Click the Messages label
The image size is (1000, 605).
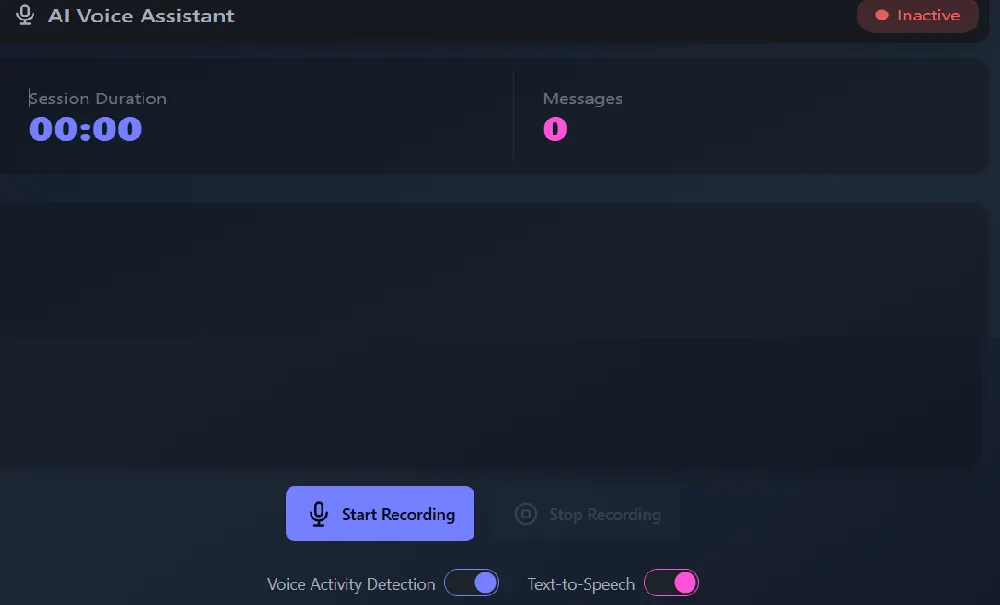click(582, 99)
